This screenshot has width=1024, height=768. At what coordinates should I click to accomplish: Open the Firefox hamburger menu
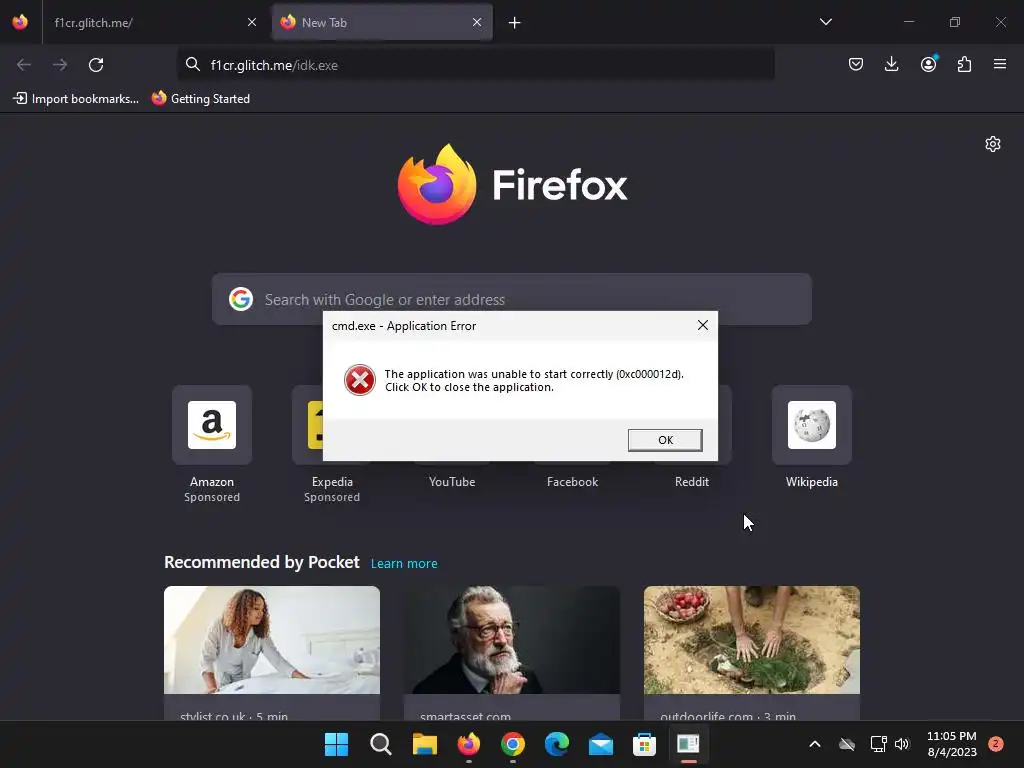pyautogui.click(x=1000, y=64)
